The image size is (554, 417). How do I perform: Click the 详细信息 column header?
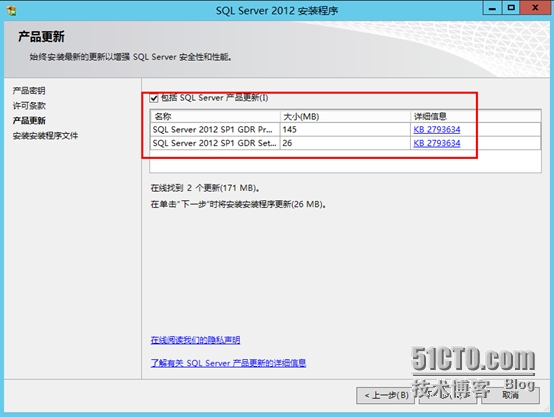click(x=476, y=116)
